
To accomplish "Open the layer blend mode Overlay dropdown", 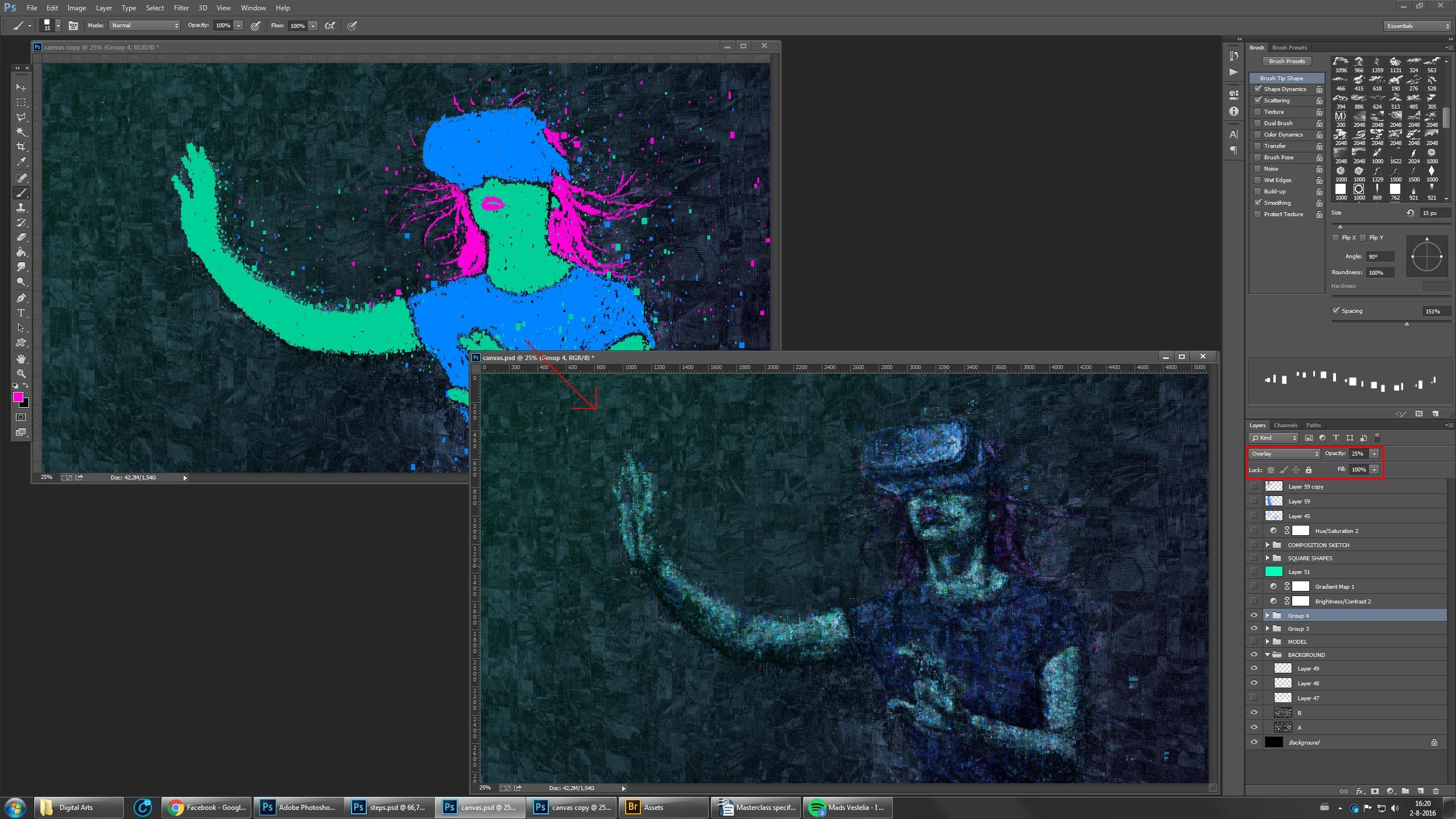I will (1284, 454).
